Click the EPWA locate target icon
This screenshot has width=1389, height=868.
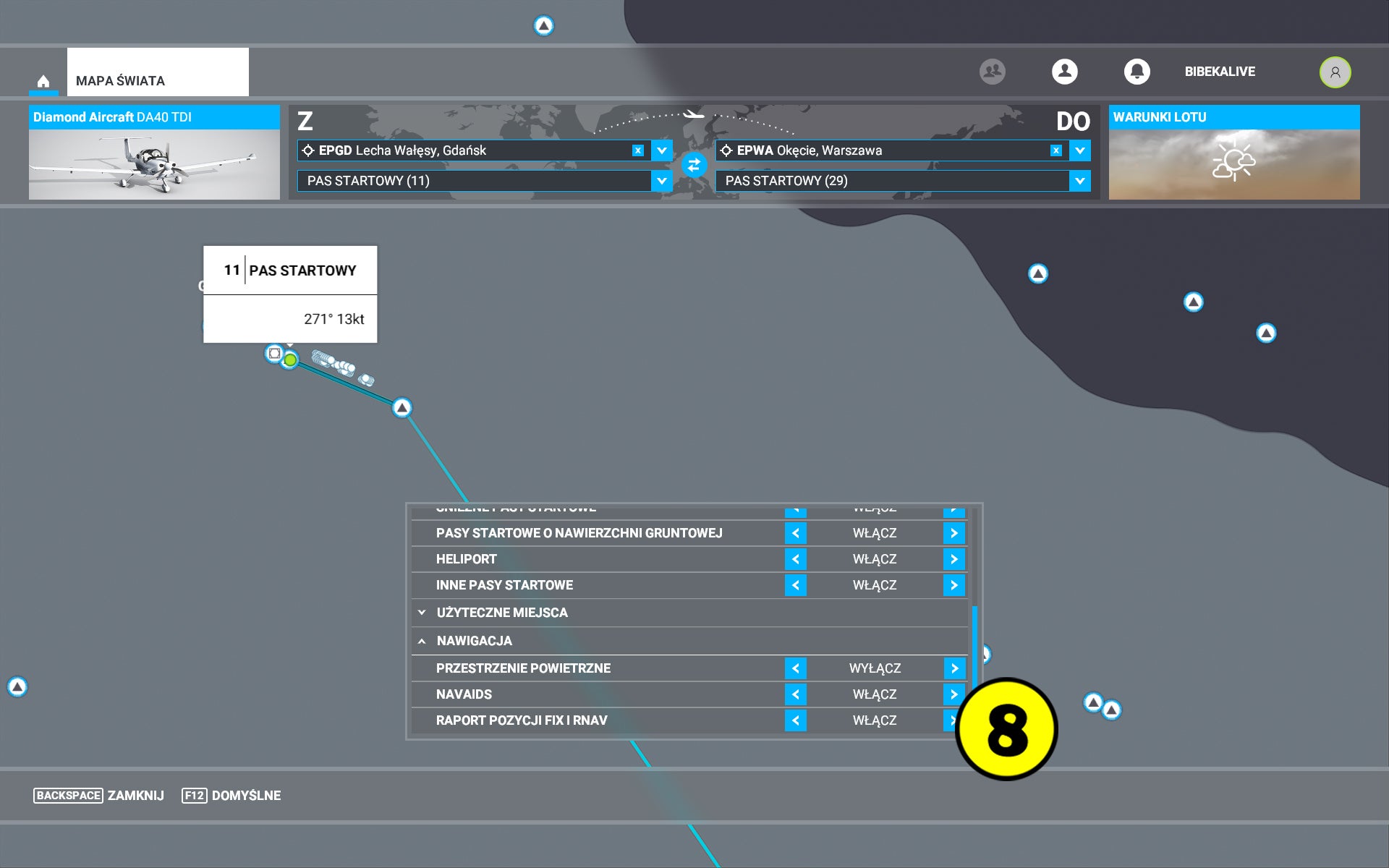(x=726, y=150)
